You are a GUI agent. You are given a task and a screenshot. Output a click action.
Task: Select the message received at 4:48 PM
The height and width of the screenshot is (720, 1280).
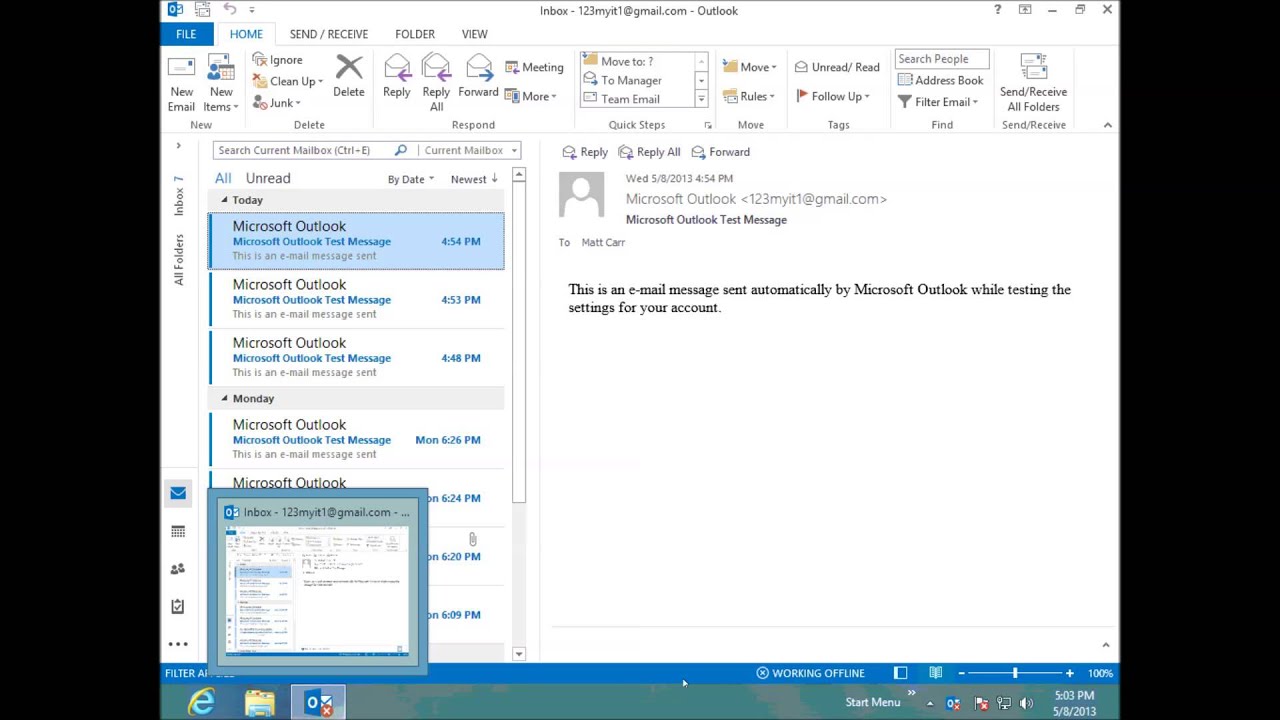point(356,357)
